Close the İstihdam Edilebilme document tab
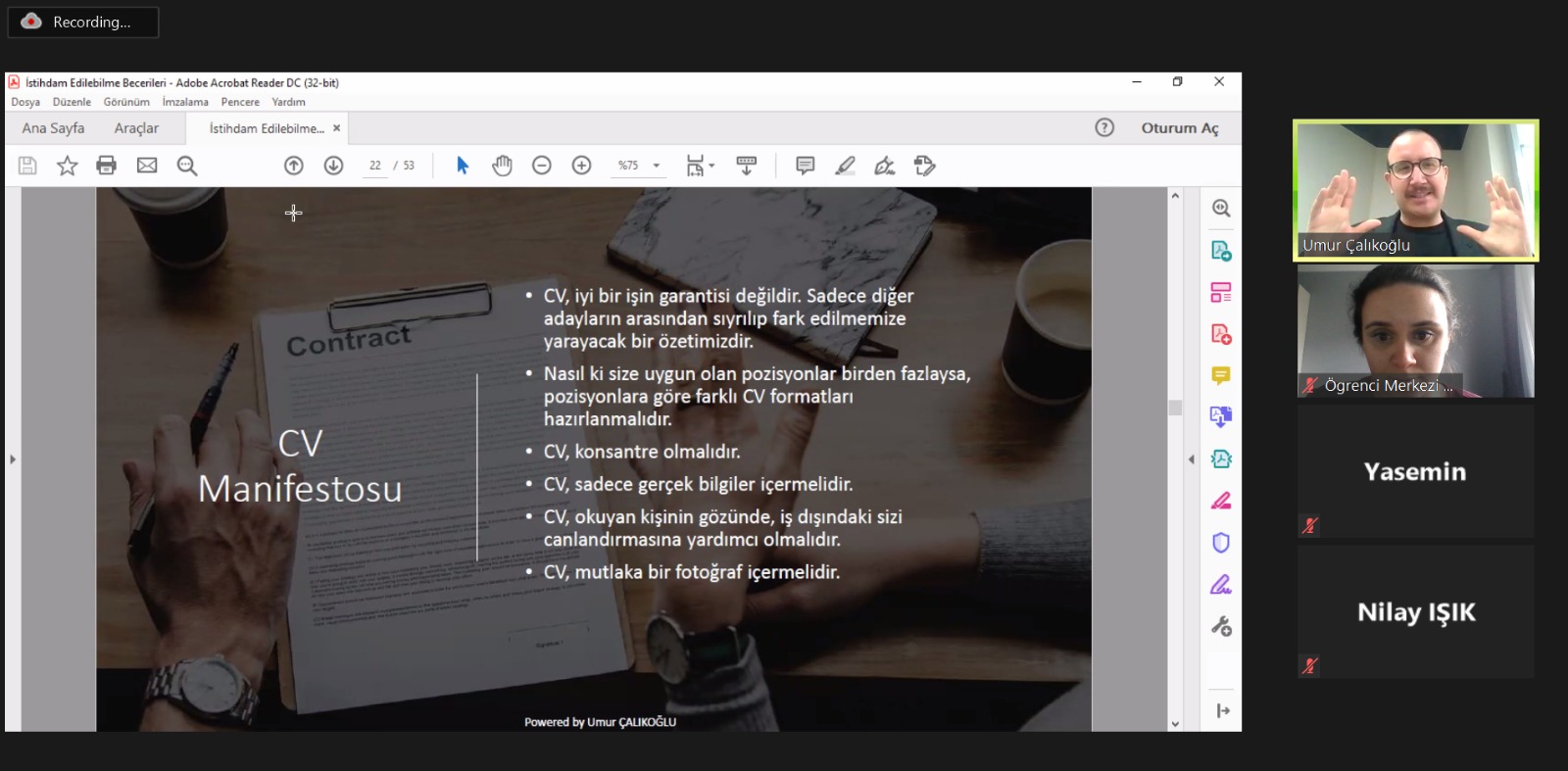Screen dimensions: 1568x771 click(x=336, y=128)
